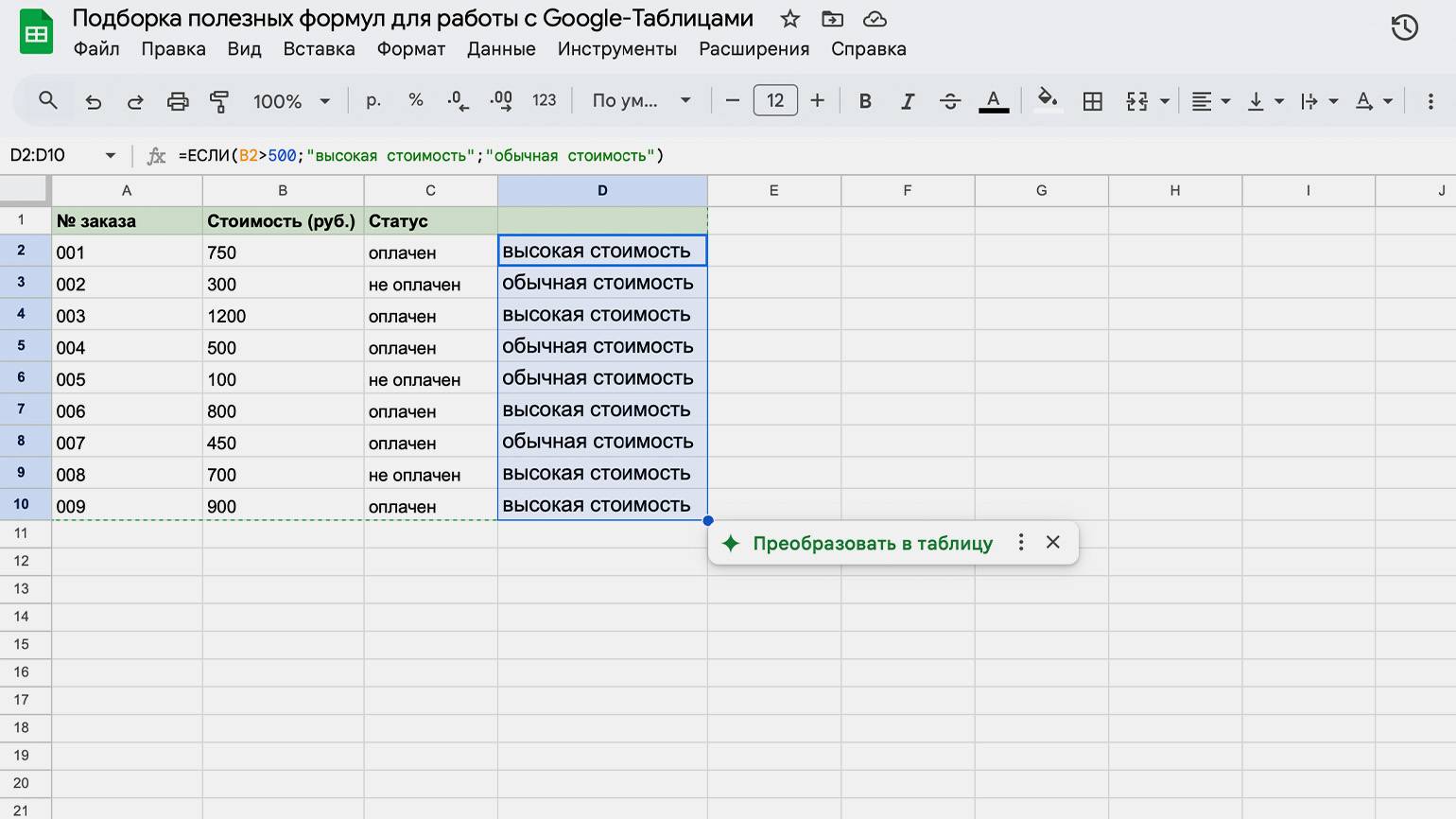Select the Статус header cell
Viewport: 1456px width, 819px height.
(430, 220)
